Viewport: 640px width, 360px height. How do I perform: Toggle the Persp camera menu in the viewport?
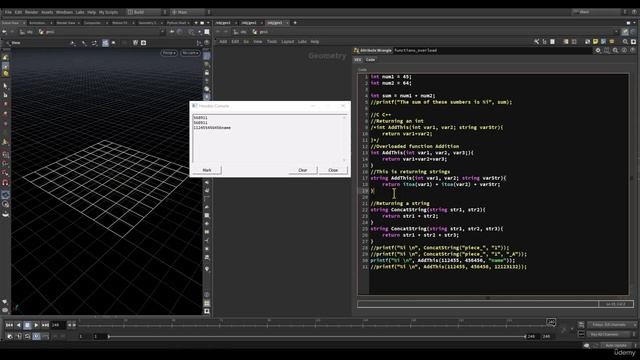(169, 53)
